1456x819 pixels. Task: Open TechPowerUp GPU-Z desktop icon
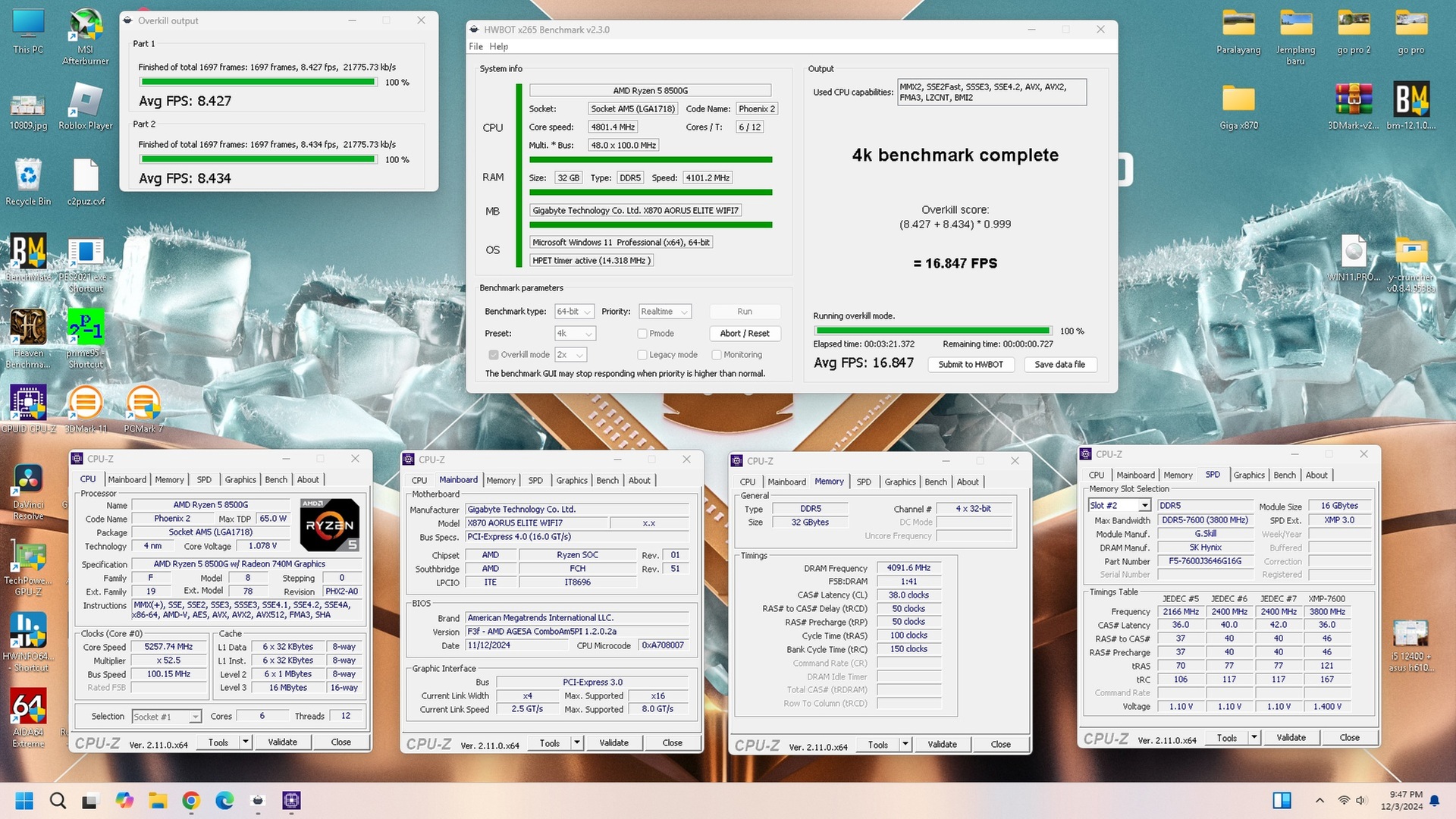28,567
